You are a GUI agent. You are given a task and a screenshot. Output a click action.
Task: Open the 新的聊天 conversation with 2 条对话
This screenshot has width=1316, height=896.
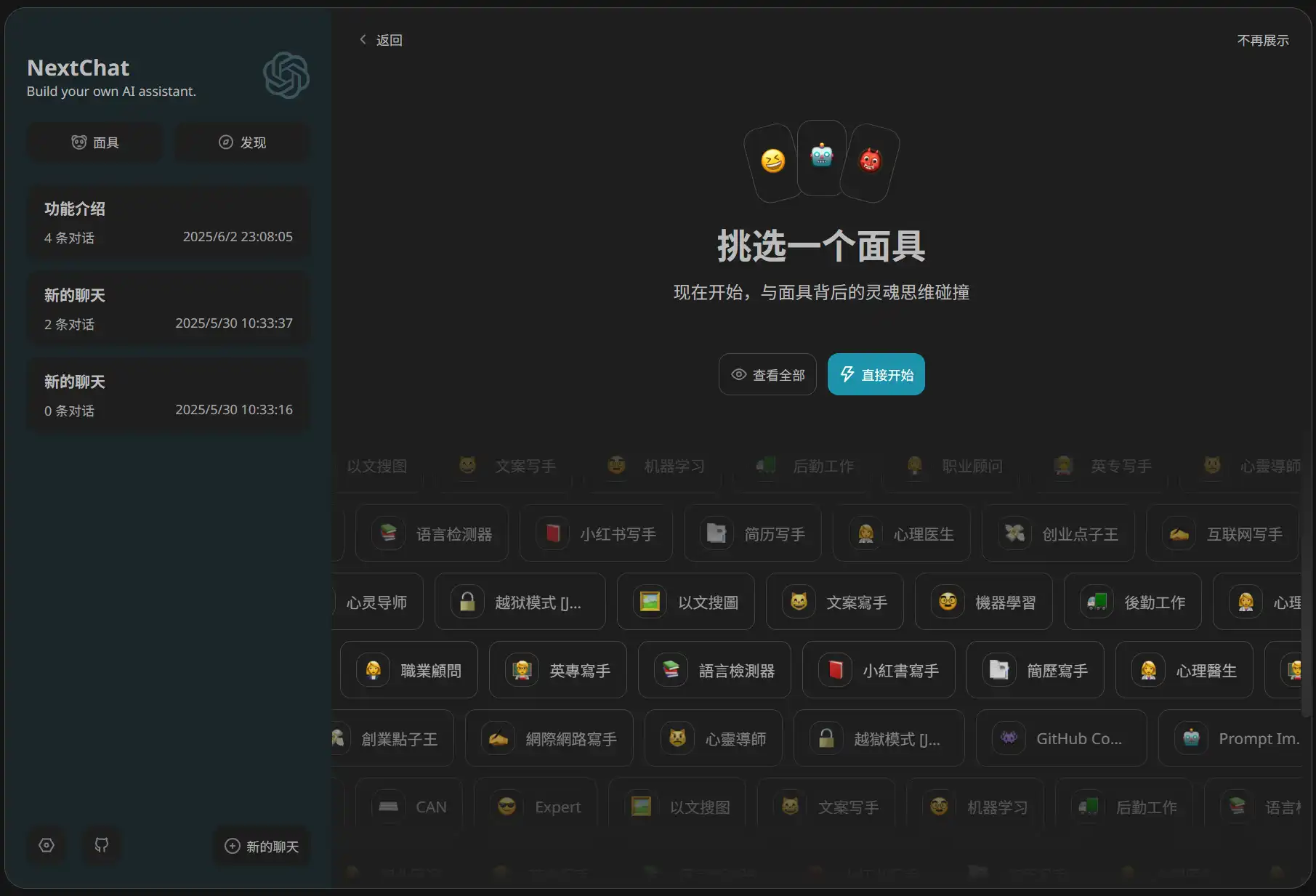coord(168,308)
